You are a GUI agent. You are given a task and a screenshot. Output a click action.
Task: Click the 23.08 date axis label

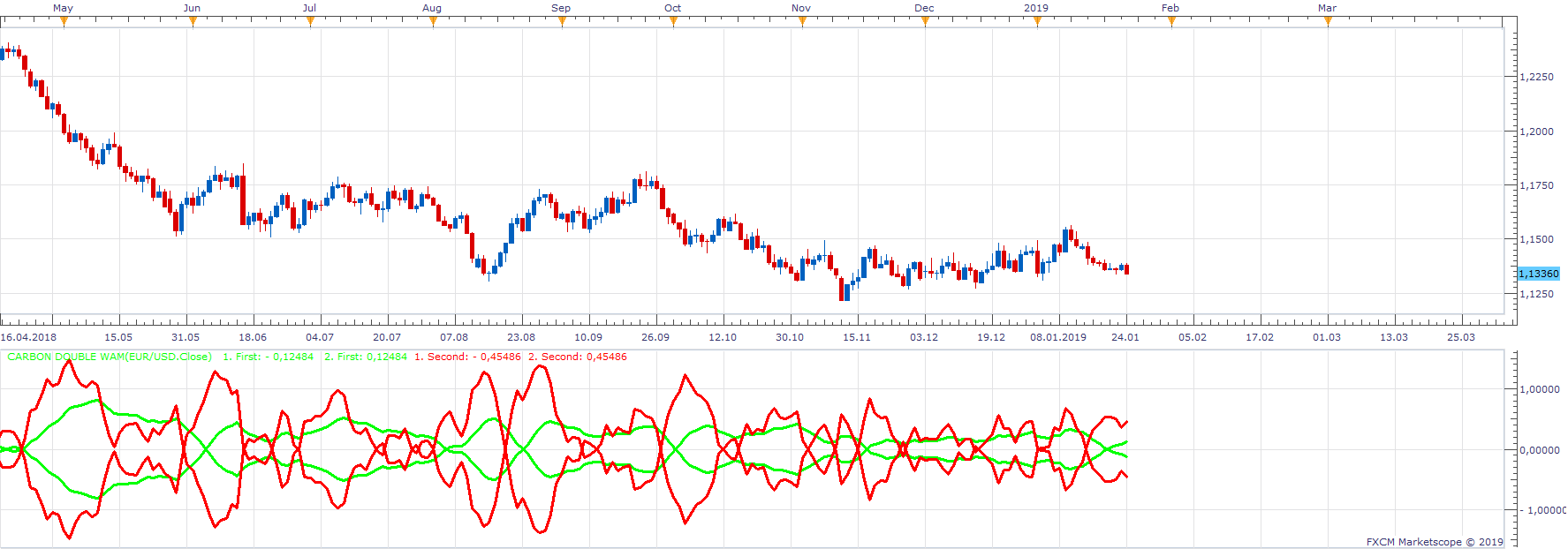521,337
